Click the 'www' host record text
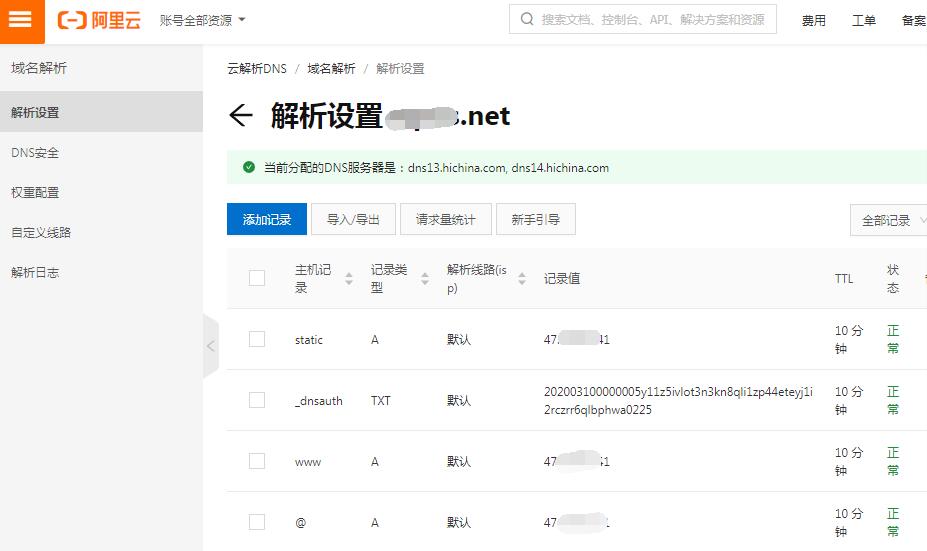Screen dimensions: 927x551 click(x=308, y=462)
